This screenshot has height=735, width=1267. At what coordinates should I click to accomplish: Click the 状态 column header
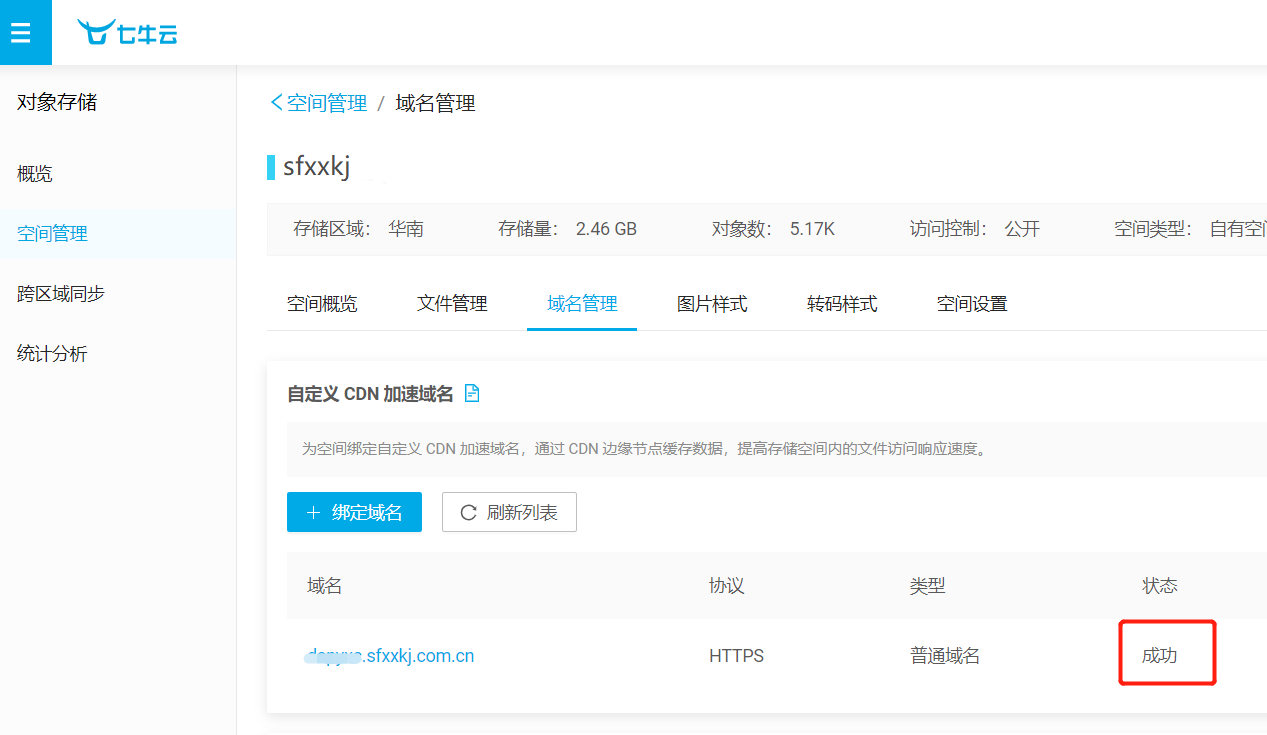pos(1160,586)
